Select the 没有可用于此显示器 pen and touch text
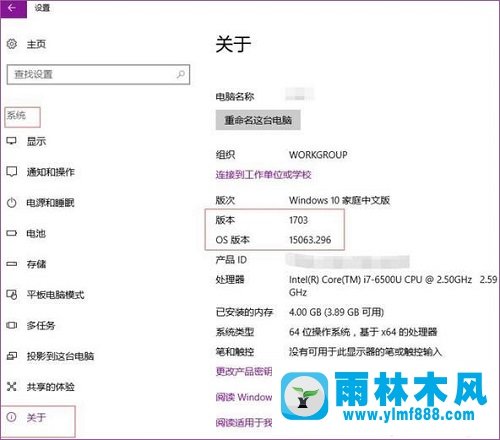The width and height of the screenshot is (500, 440). [365, 351]
